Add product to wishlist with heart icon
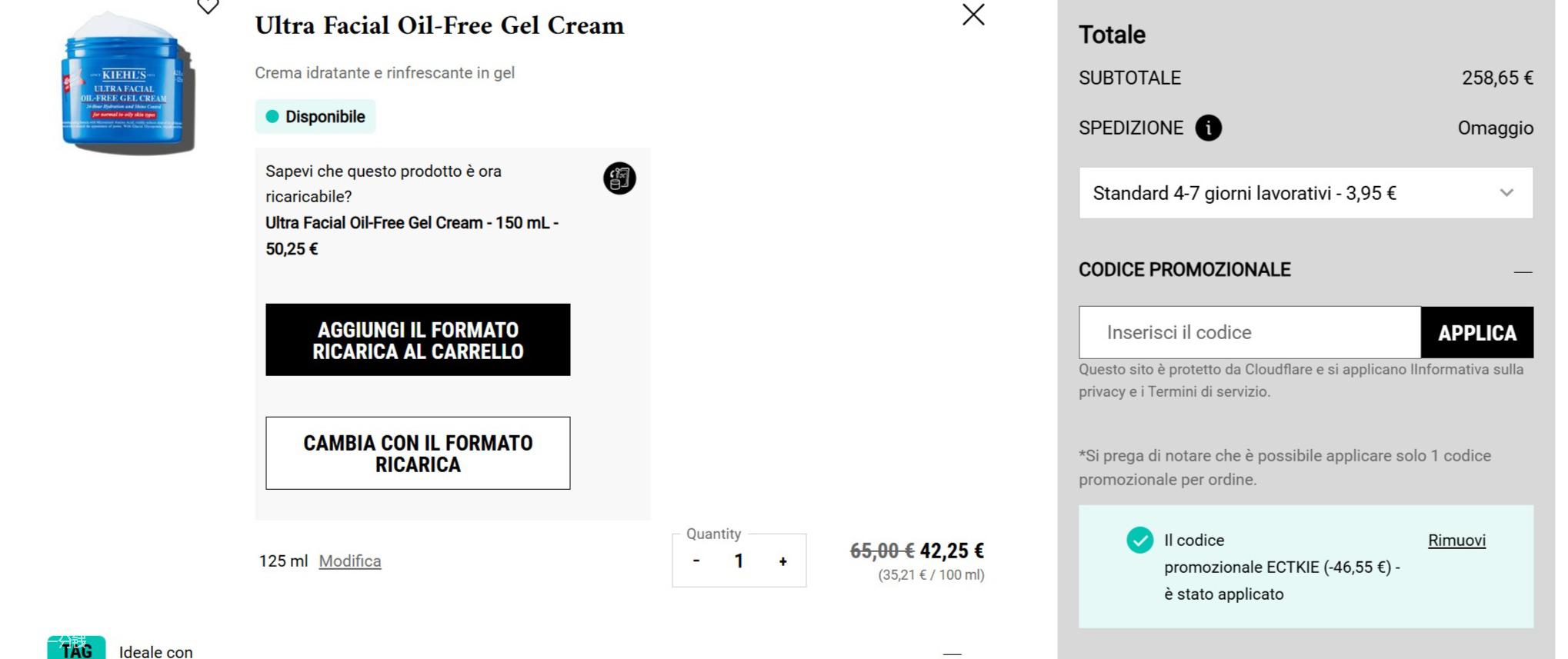The width and height of the screenshot is (1568, 659). point(208,7)
